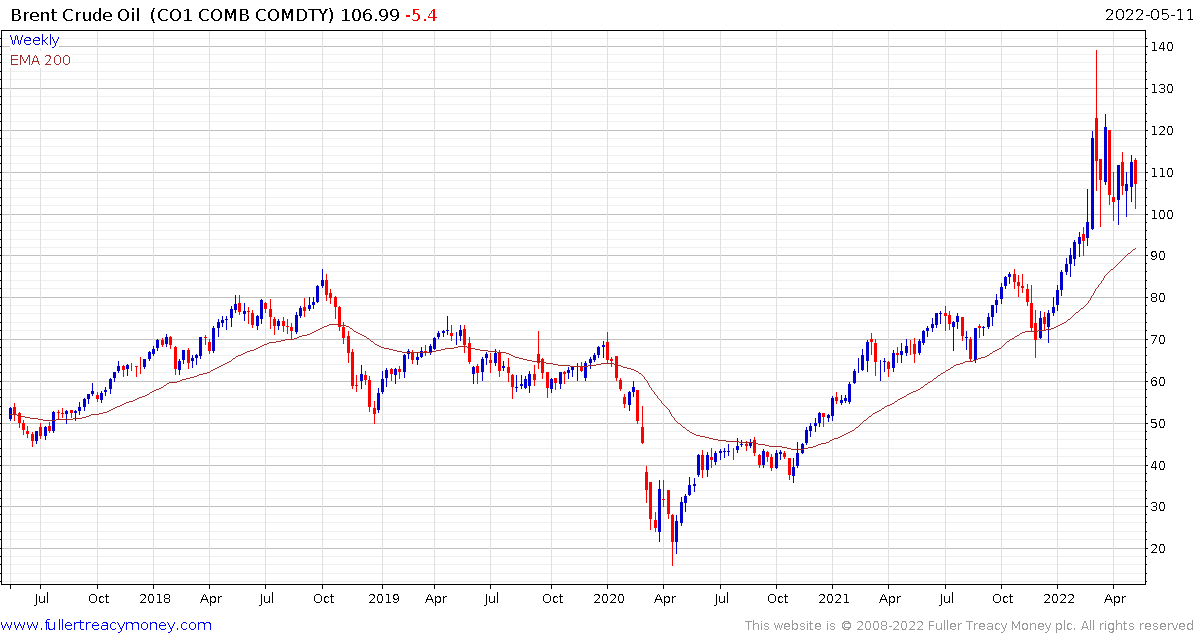Select the Weekly timeframe label
Viewport: 1195px width, 640px height.
pyautogui.click(x=34, y=40)
